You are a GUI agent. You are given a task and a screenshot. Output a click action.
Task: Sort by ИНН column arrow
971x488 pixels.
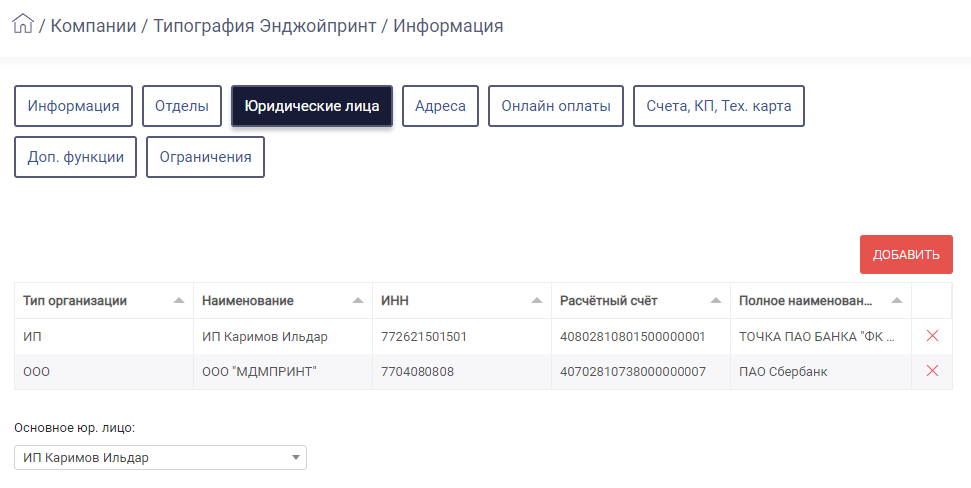(x=537, y=300)
